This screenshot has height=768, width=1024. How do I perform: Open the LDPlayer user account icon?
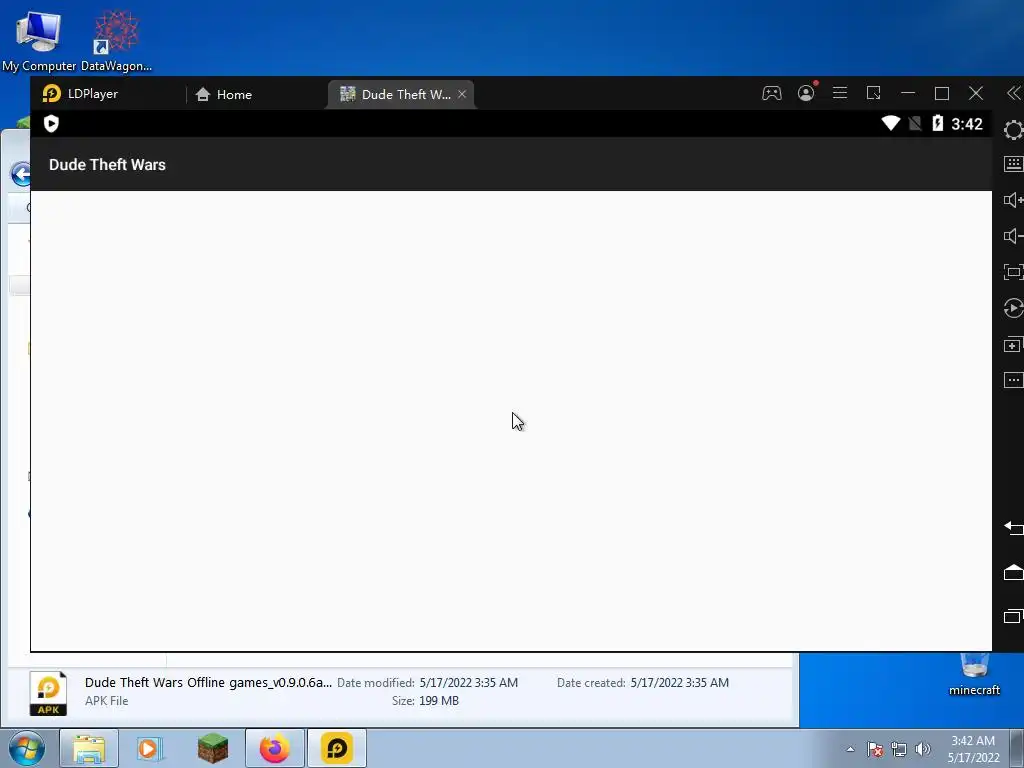806,93
